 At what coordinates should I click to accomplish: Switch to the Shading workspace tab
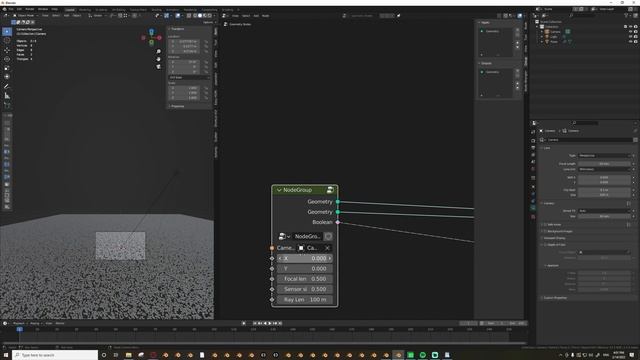point(156,9)
